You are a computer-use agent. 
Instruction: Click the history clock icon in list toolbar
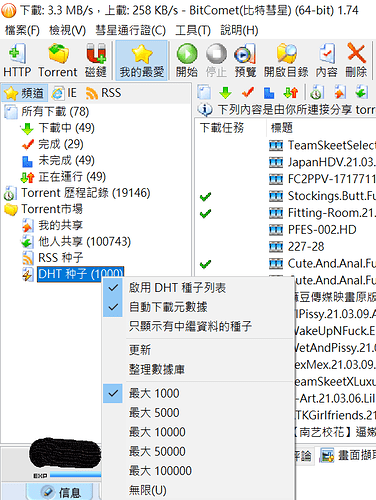click(317, 92)
